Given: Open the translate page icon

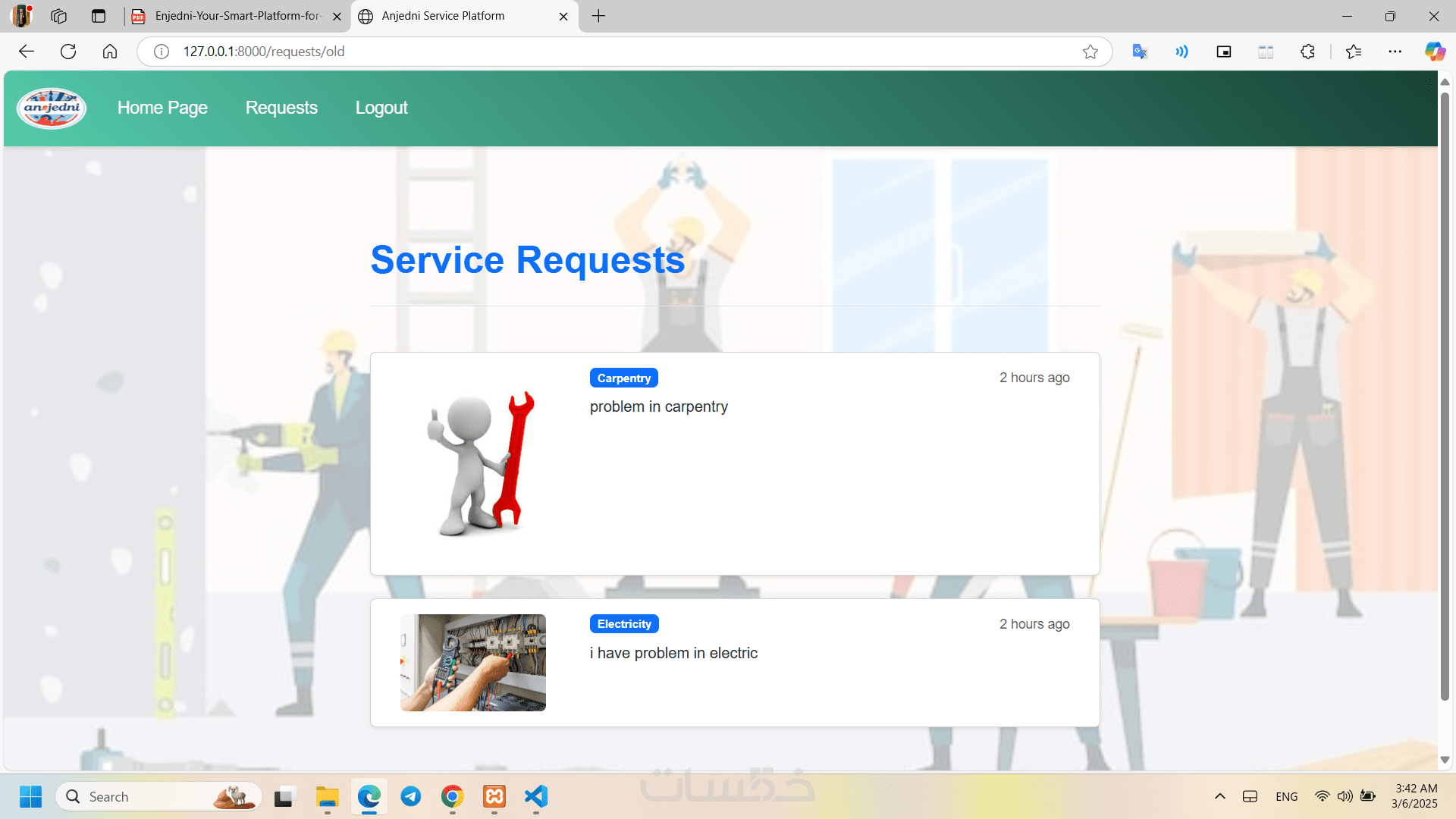Looking at the screenshot, I should [1139, 52].
